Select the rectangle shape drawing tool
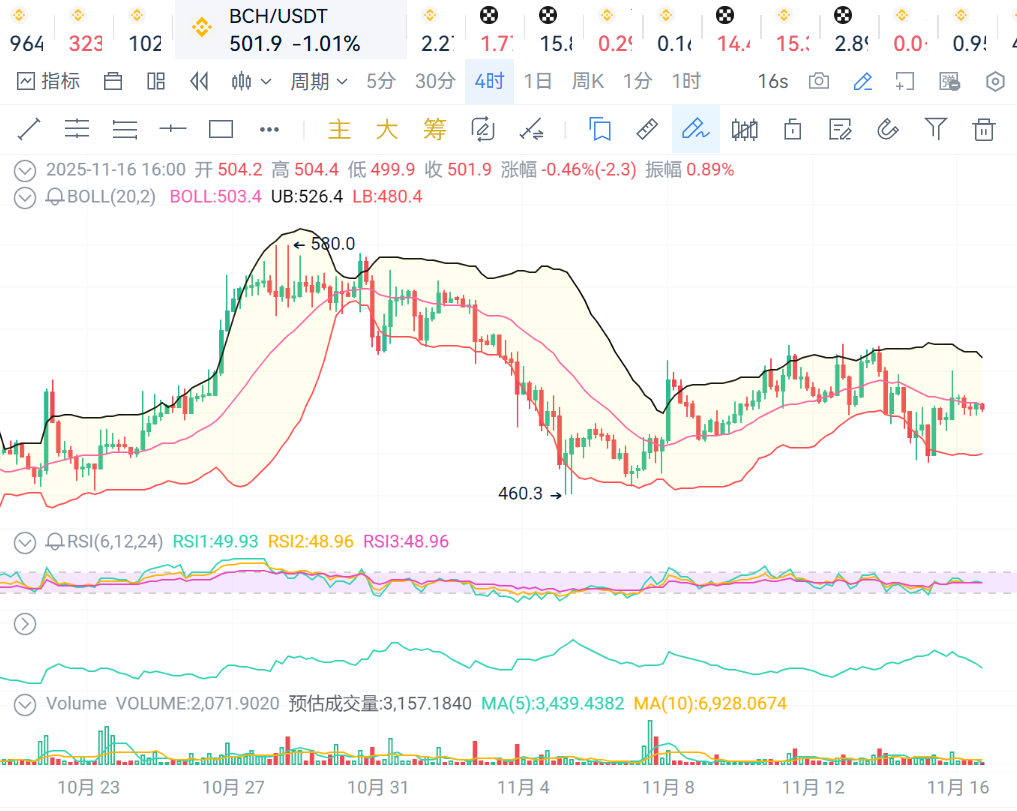Image resolution: width=1017 pixels, height=811 pixels. [x=221, y=129]
